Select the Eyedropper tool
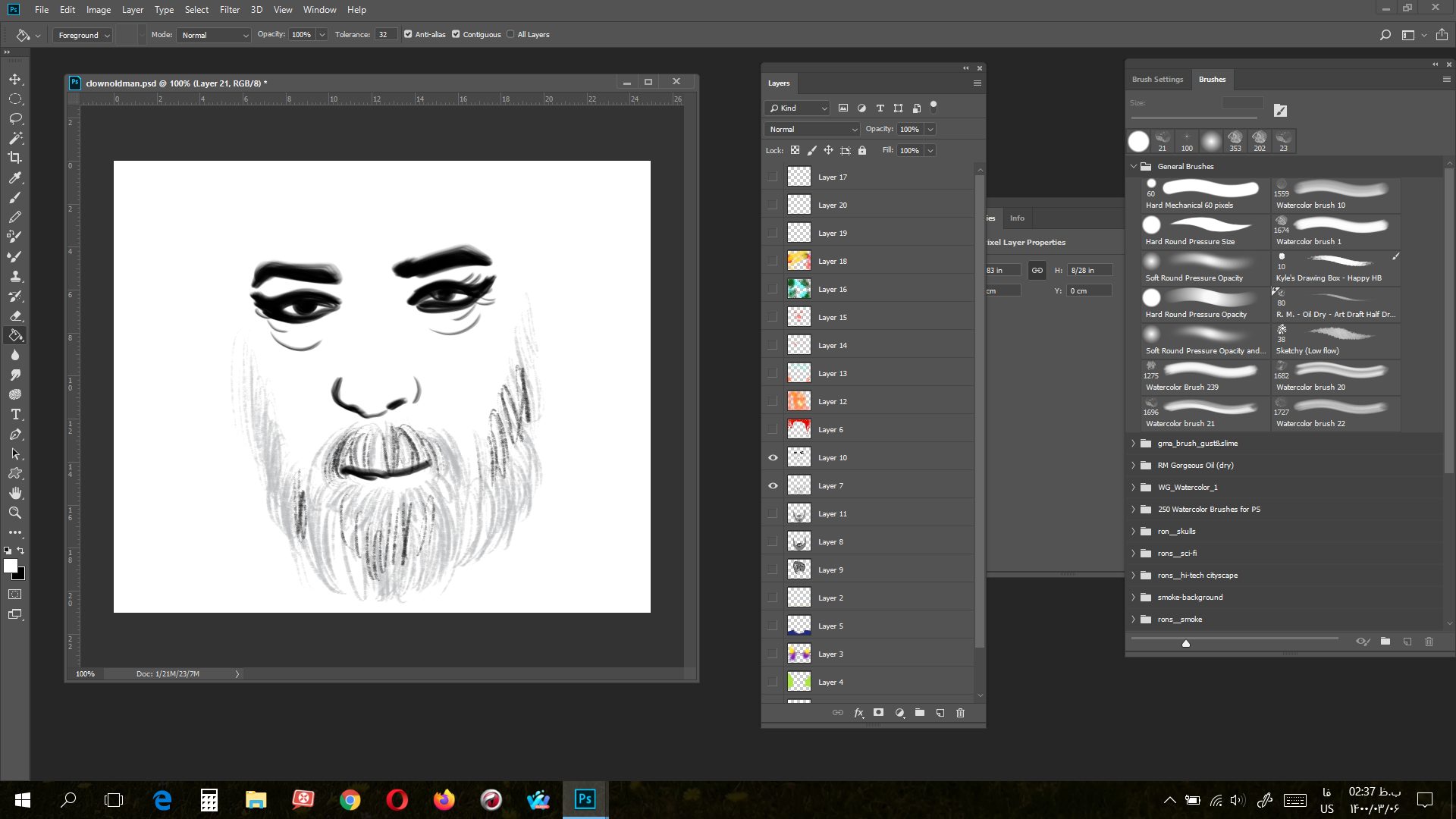Image resolution: width=1456 pixels, height=819 pixels. [x=15, y=177]
